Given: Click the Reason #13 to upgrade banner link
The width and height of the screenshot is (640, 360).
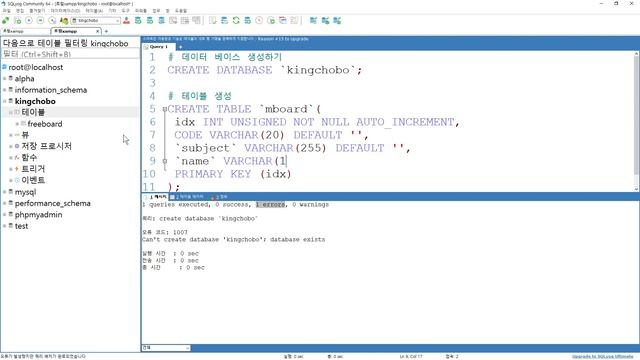Looking at the screenshot, I should click(283, 39).
